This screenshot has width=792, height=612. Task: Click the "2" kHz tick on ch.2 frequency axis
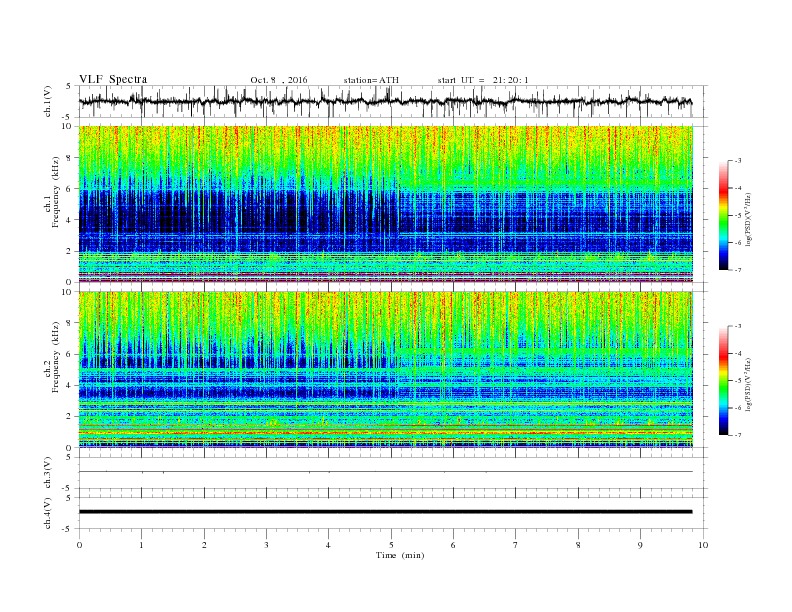70,417
